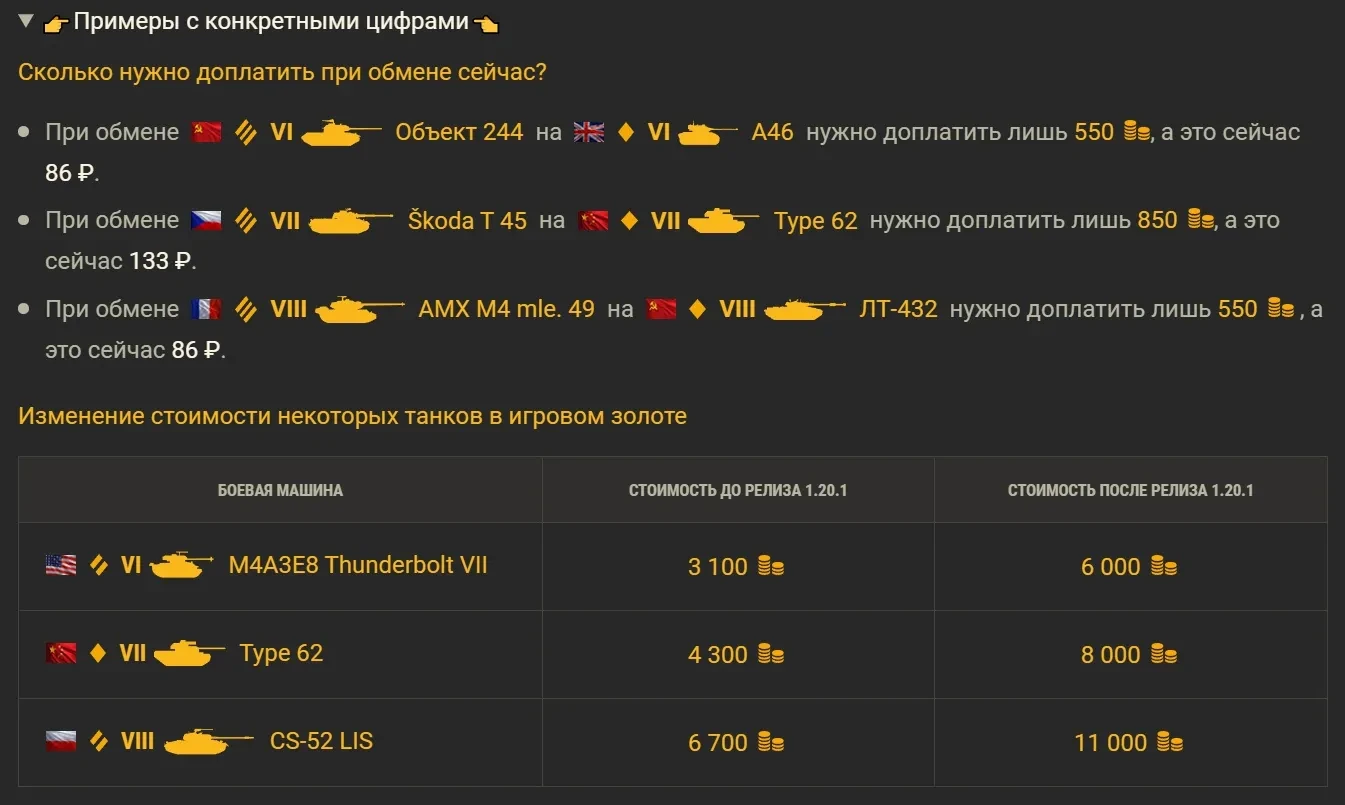Click the gold coins icon beside 3 100

770,567
